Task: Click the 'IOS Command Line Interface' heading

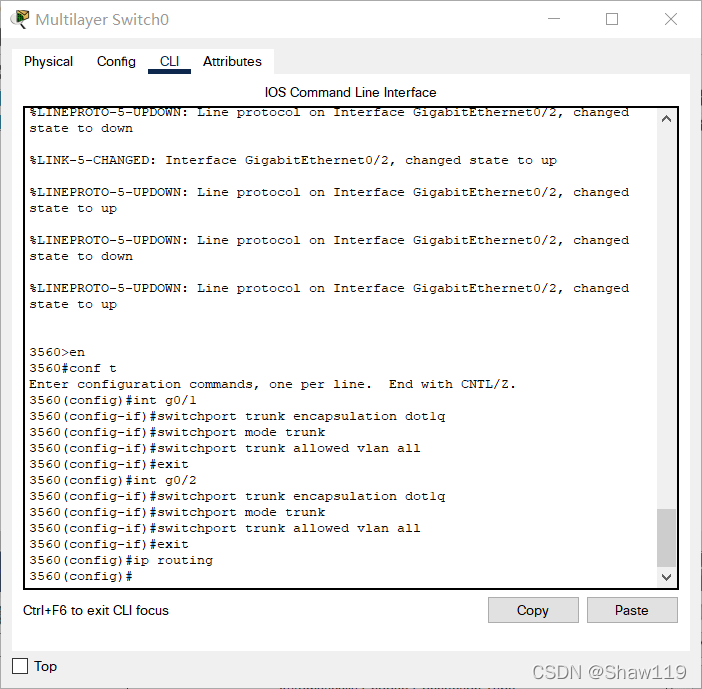Action: tap(351, 92)
